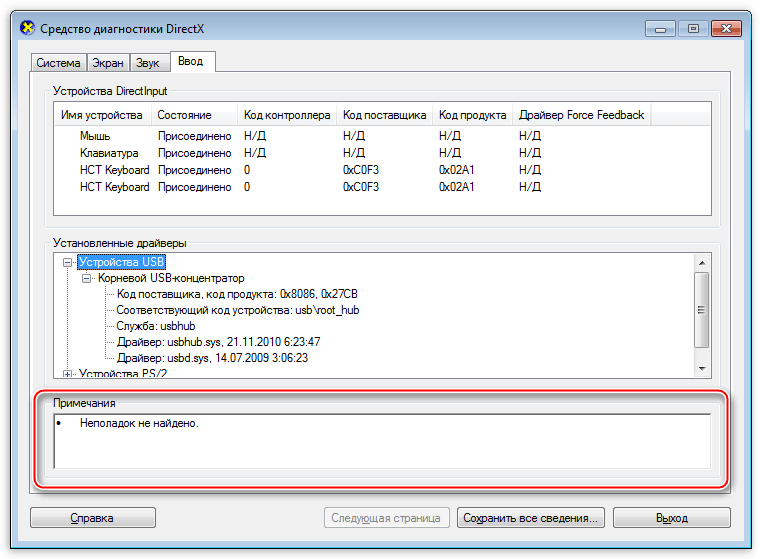Screen dimensions: 762x559
Task: Expand the Устройства PS/2 node
Action: pos(68,374)
